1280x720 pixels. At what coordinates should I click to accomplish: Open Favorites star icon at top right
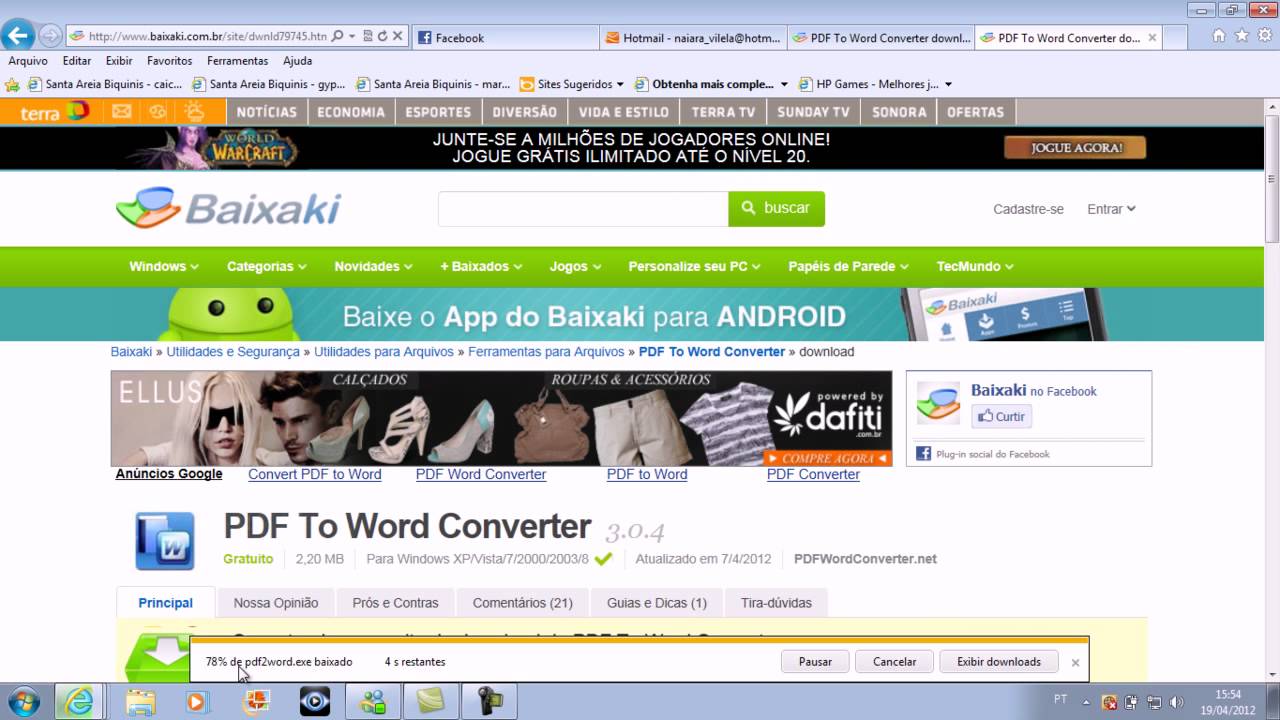coord(1242,36)
